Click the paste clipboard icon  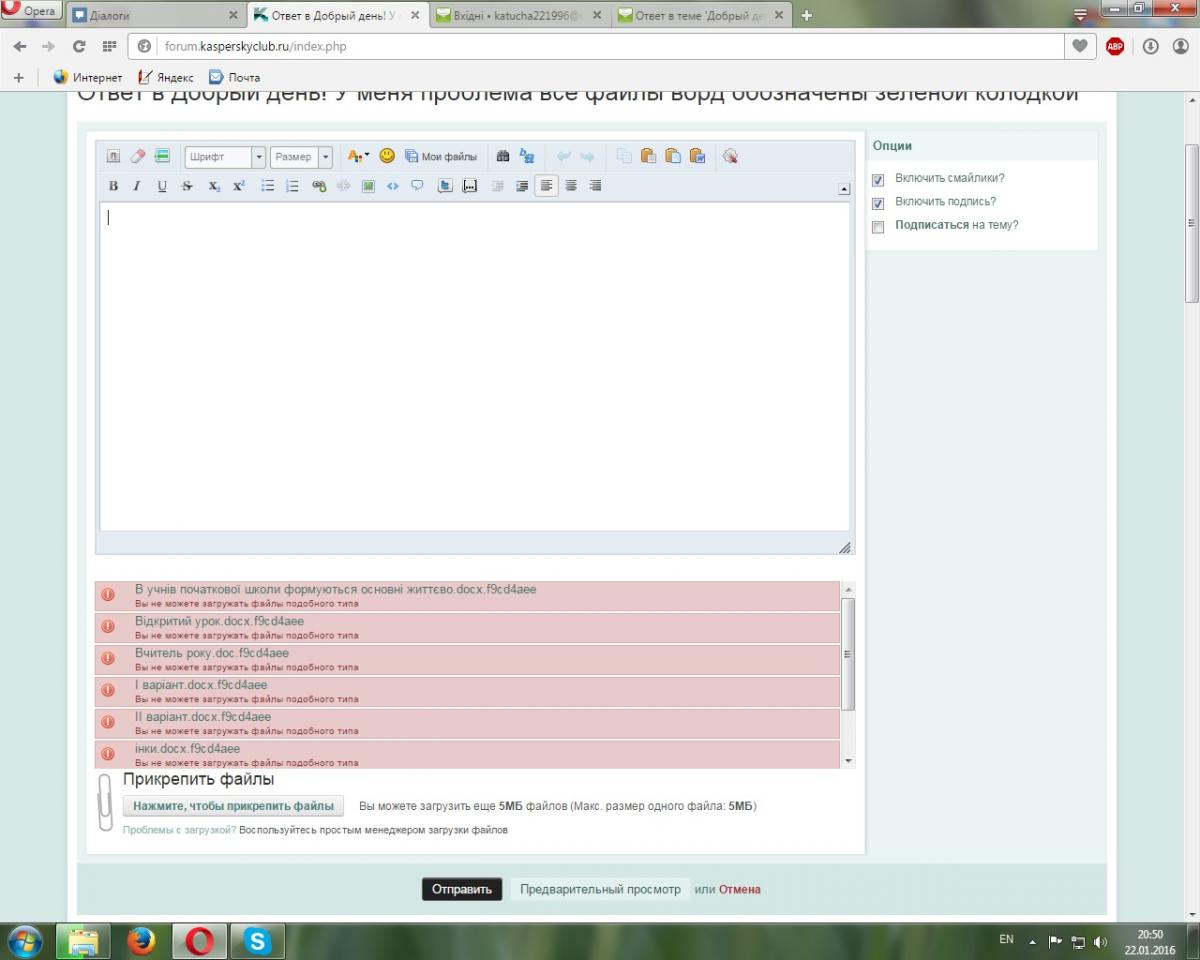648,156
